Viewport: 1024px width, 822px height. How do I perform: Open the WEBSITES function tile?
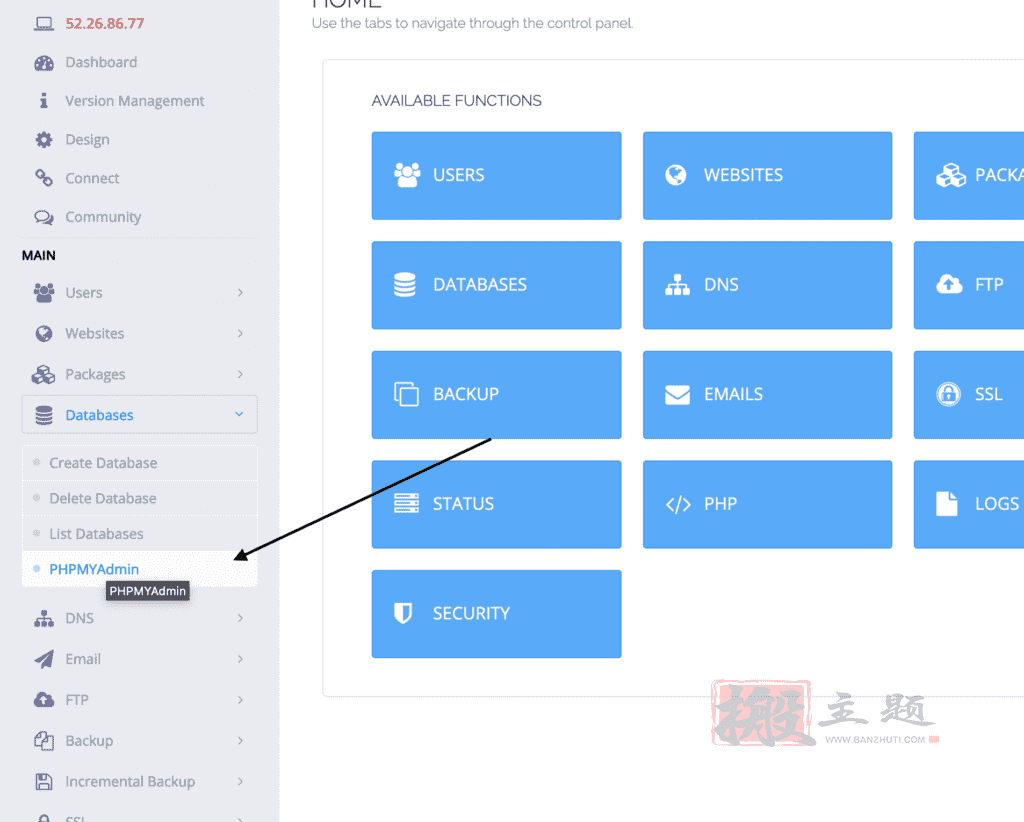(x=767, y=176)
